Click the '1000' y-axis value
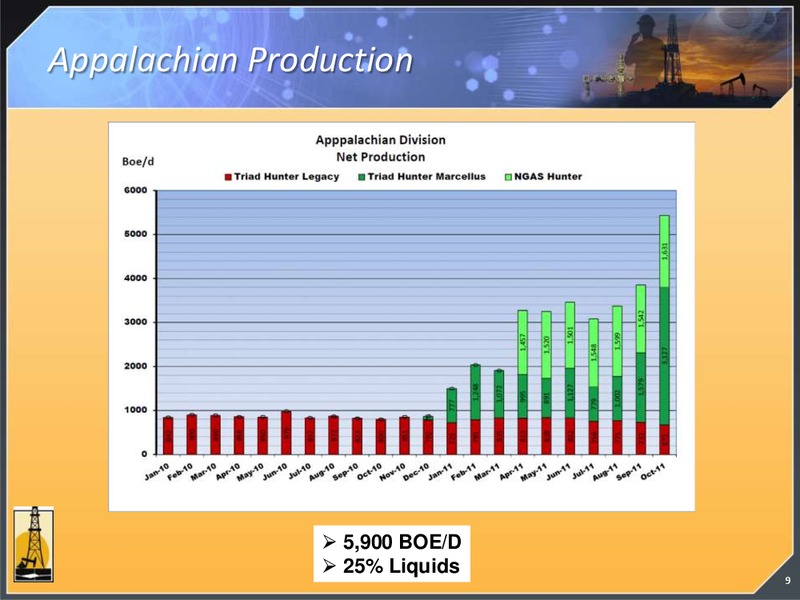The width and height of the screenshot is (800, 600). 135,410
